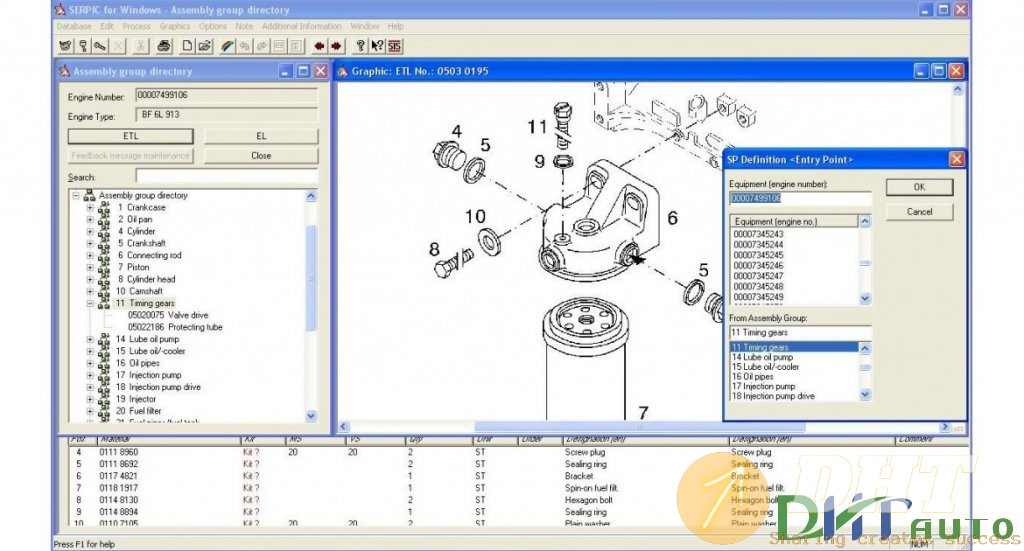Click the Engine Number field

pos(227,95)
